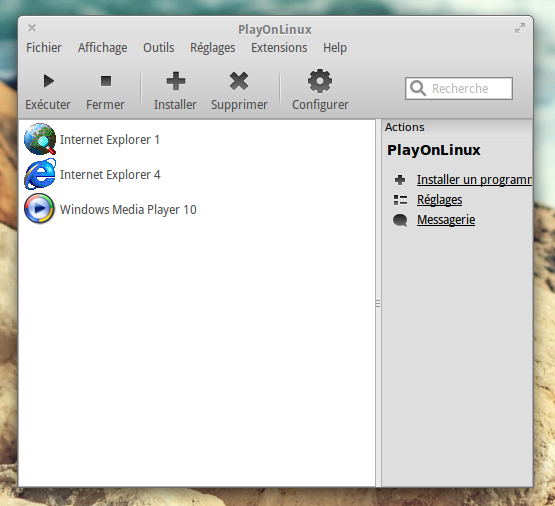This screenshot has height=506, width=555.
Task: Click plus icon beside Installer un programme
Action: pyautogui.click(x=400, y=180)
